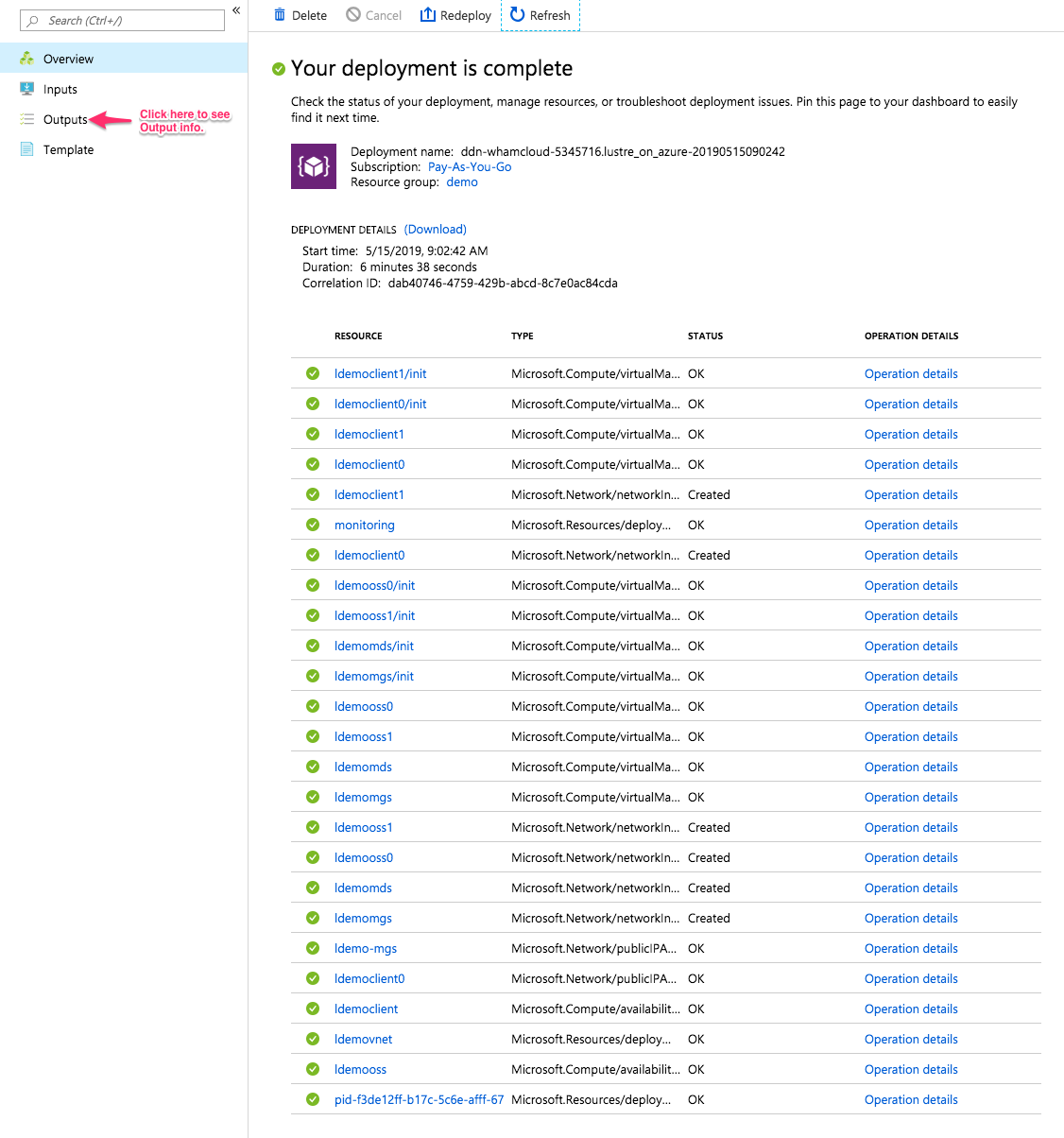Click the status check icon for ldemooss1/init

click(313, 615)
